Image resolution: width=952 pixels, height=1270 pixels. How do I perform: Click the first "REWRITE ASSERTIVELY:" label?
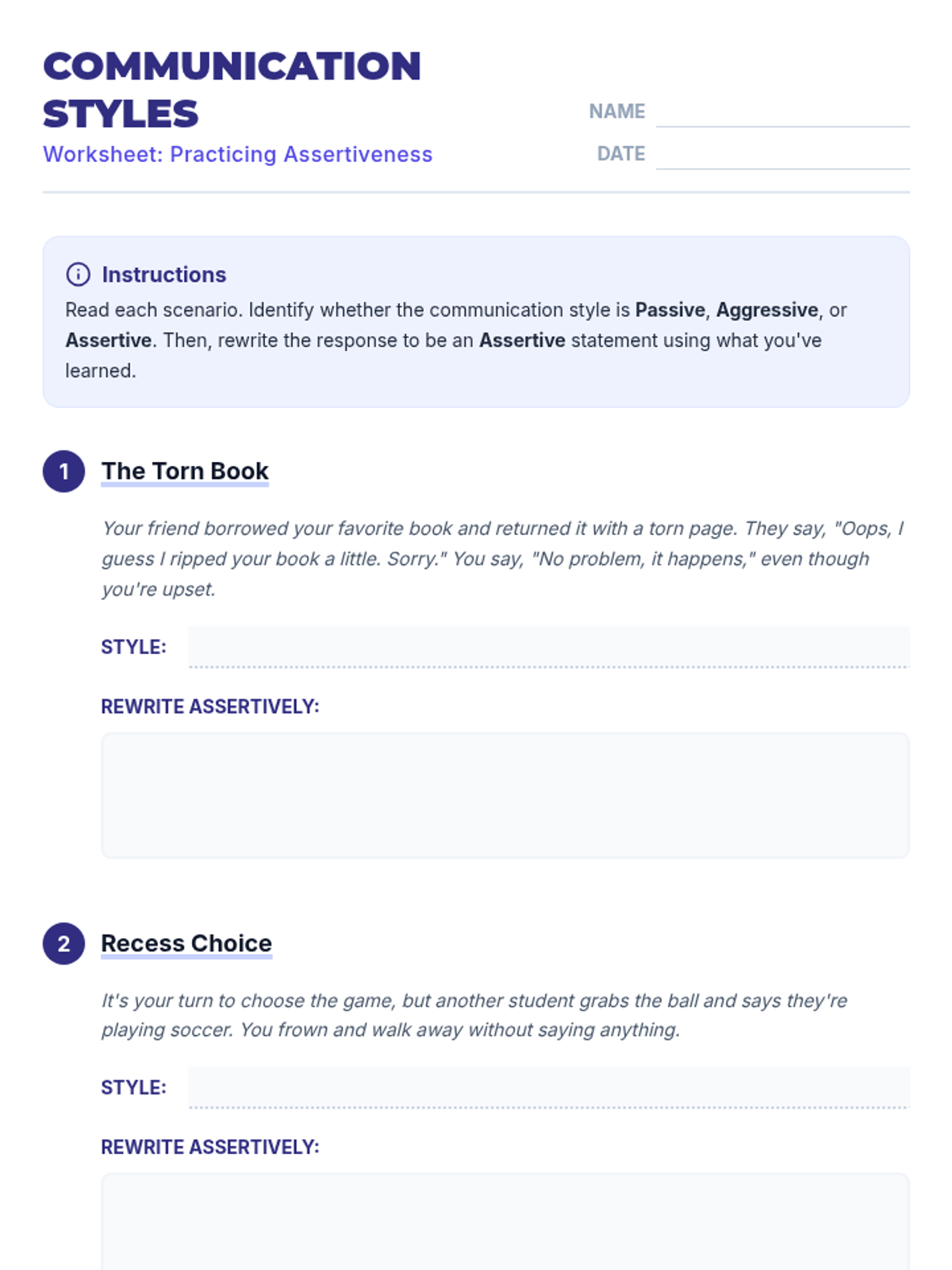(209, 706)
